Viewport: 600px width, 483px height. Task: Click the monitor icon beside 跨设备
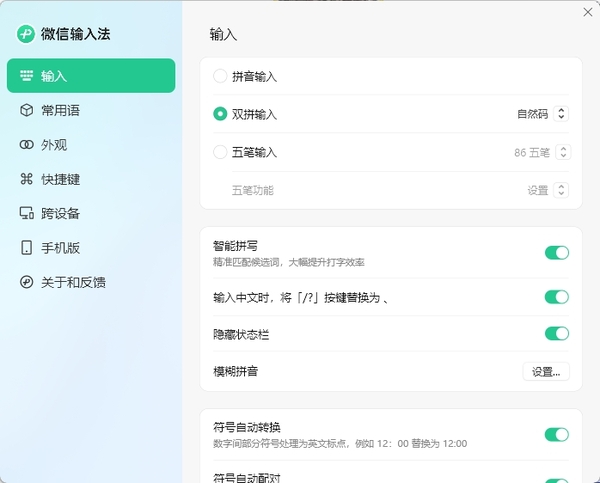coord(27,213)
